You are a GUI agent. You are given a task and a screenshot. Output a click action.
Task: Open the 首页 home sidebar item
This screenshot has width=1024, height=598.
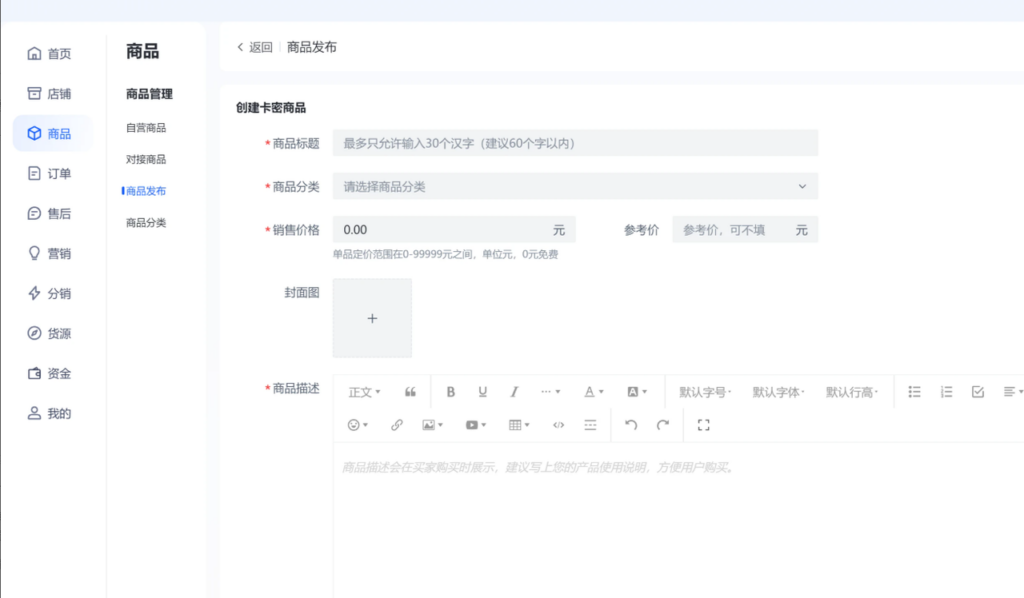click(x=50, y=54)
